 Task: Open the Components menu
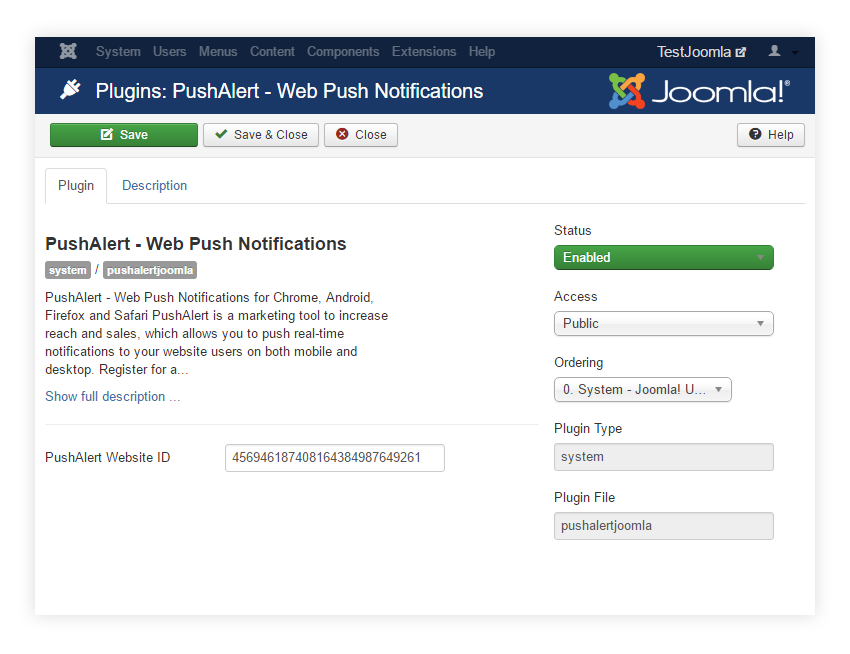pos(343,52)
